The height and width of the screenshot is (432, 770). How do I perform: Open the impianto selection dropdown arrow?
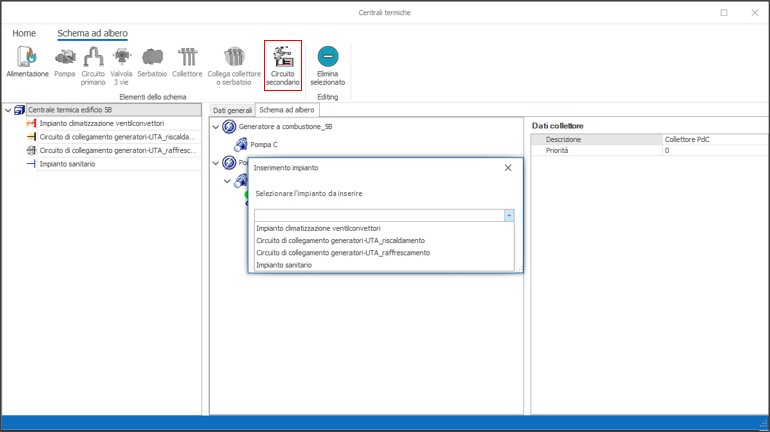(509, 215)
